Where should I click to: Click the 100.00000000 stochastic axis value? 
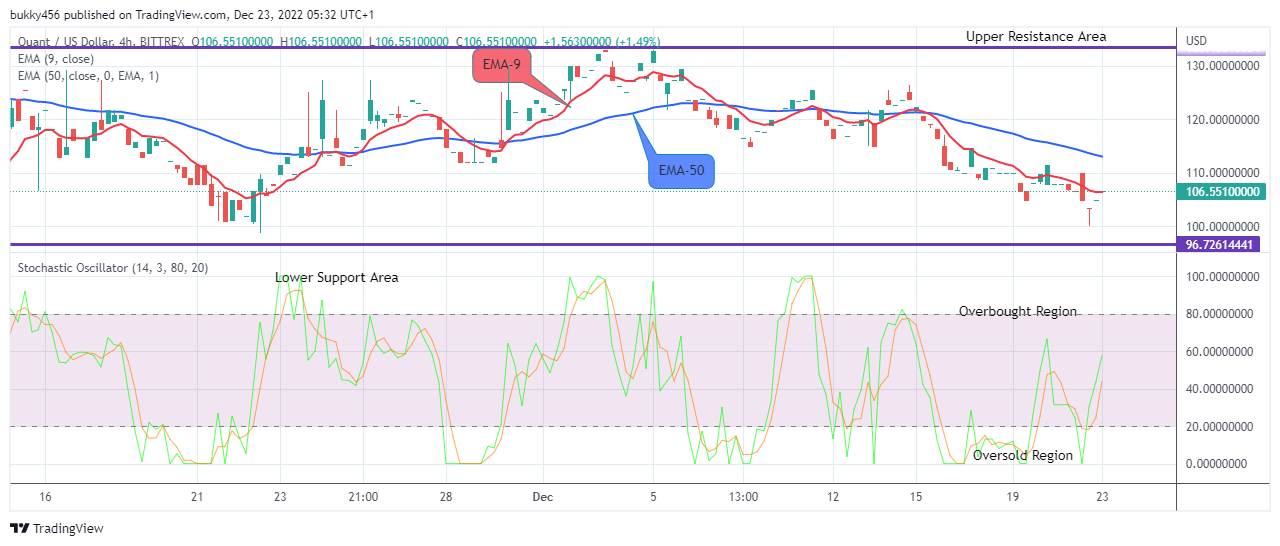click(x=1223, y=276)
